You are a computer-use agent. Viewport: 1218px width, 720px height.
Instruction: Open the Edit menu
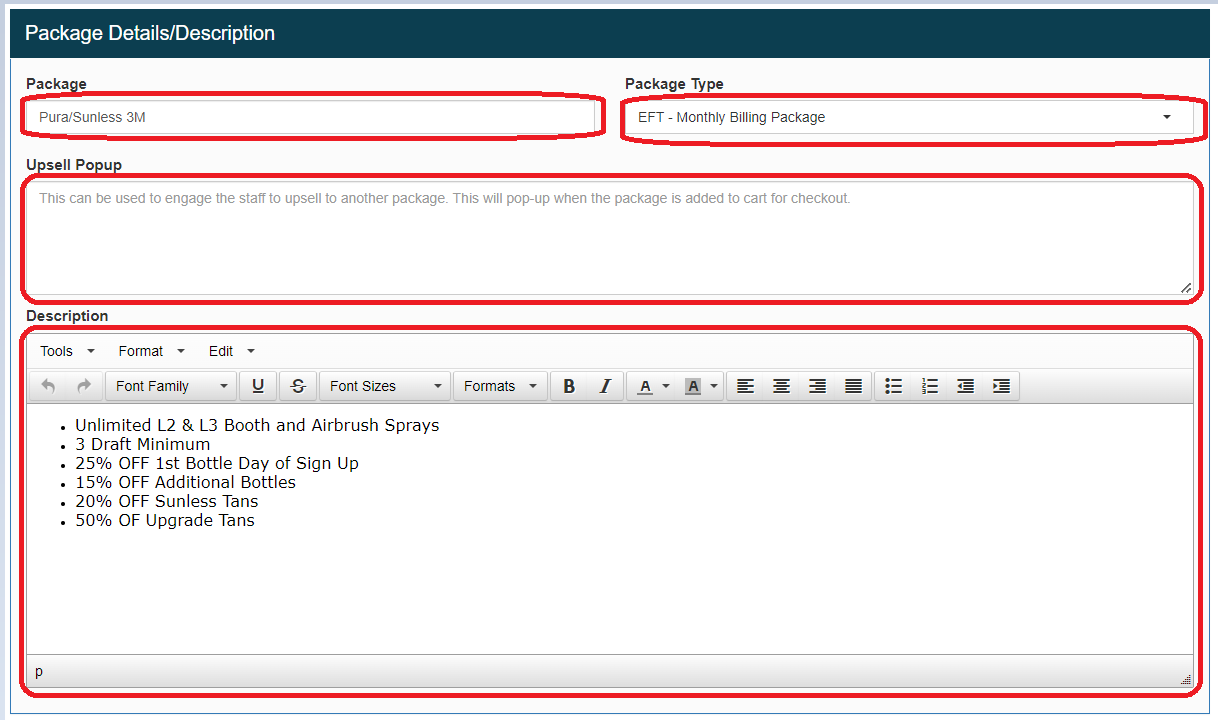point(232,351)
